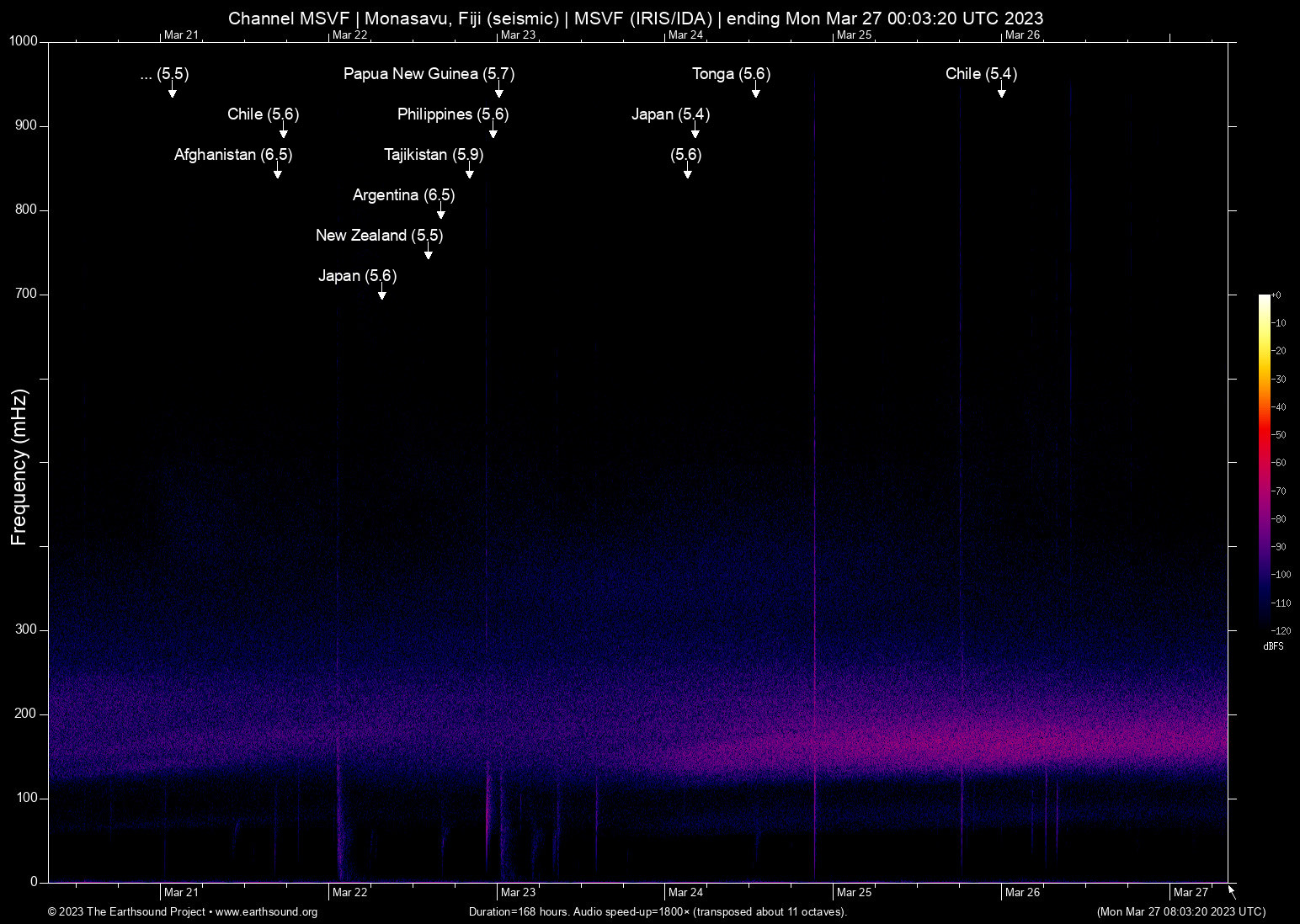Click the Mar 25 label on top axis

click(854, 35)
